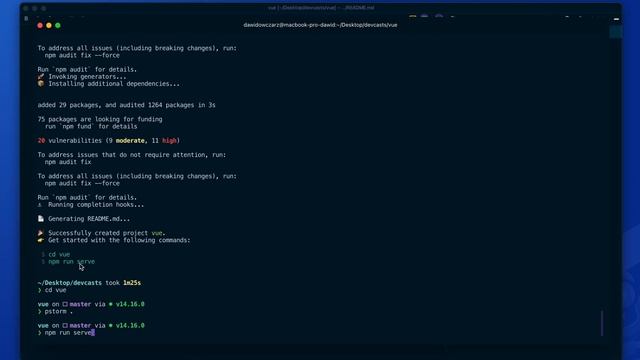Image resolution: width=640 pixels, height=360 pixels.
Task: Click the yellow minimize button of the terminal
Action: tap(49, 25)
